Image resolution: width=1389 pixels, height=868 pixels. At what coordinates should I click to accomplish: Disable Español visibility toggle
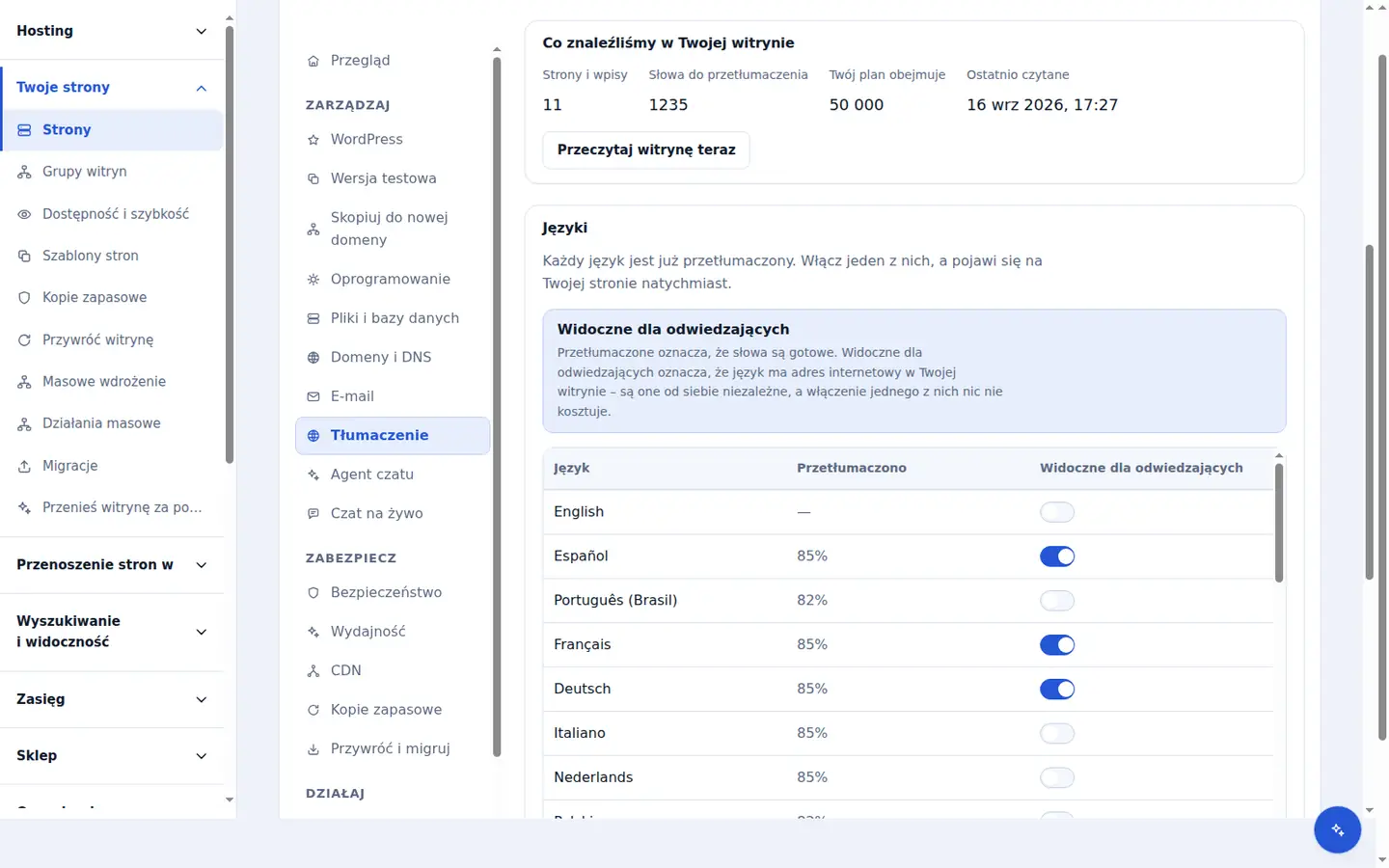1057,556
